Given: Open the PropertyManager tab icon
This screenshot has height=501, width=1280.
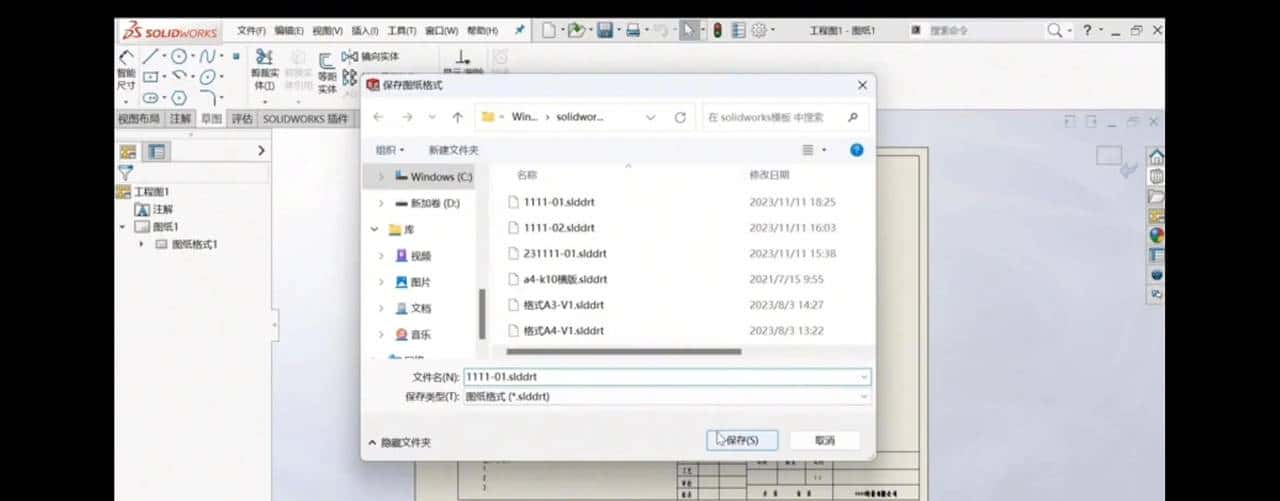Looking at the screenshot, I should pos(156,151).
